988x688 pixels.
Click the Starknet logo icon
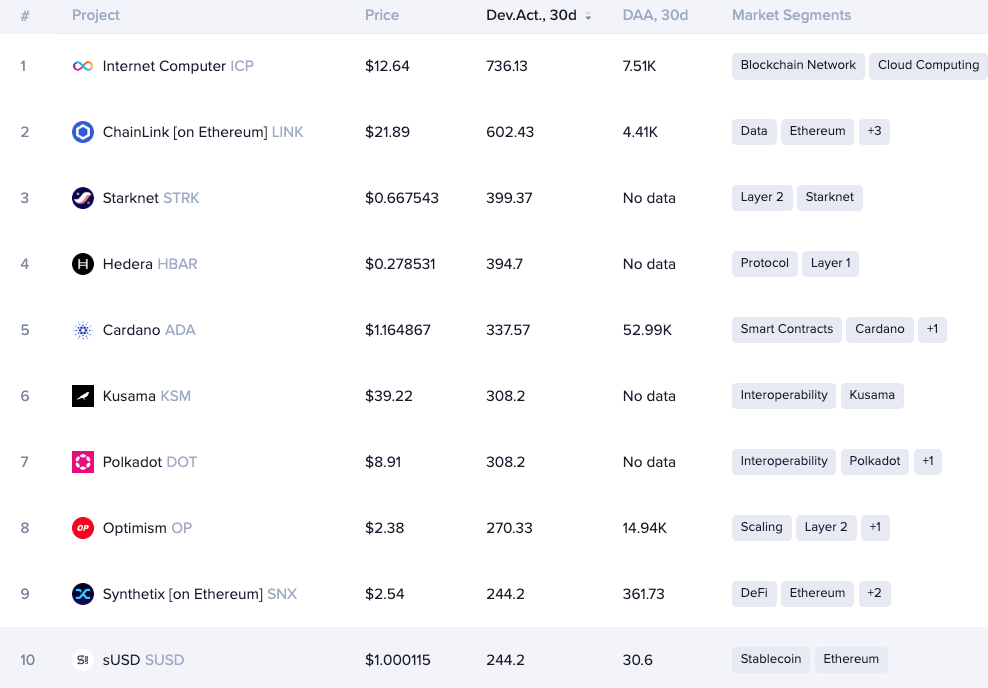(83, 198)
